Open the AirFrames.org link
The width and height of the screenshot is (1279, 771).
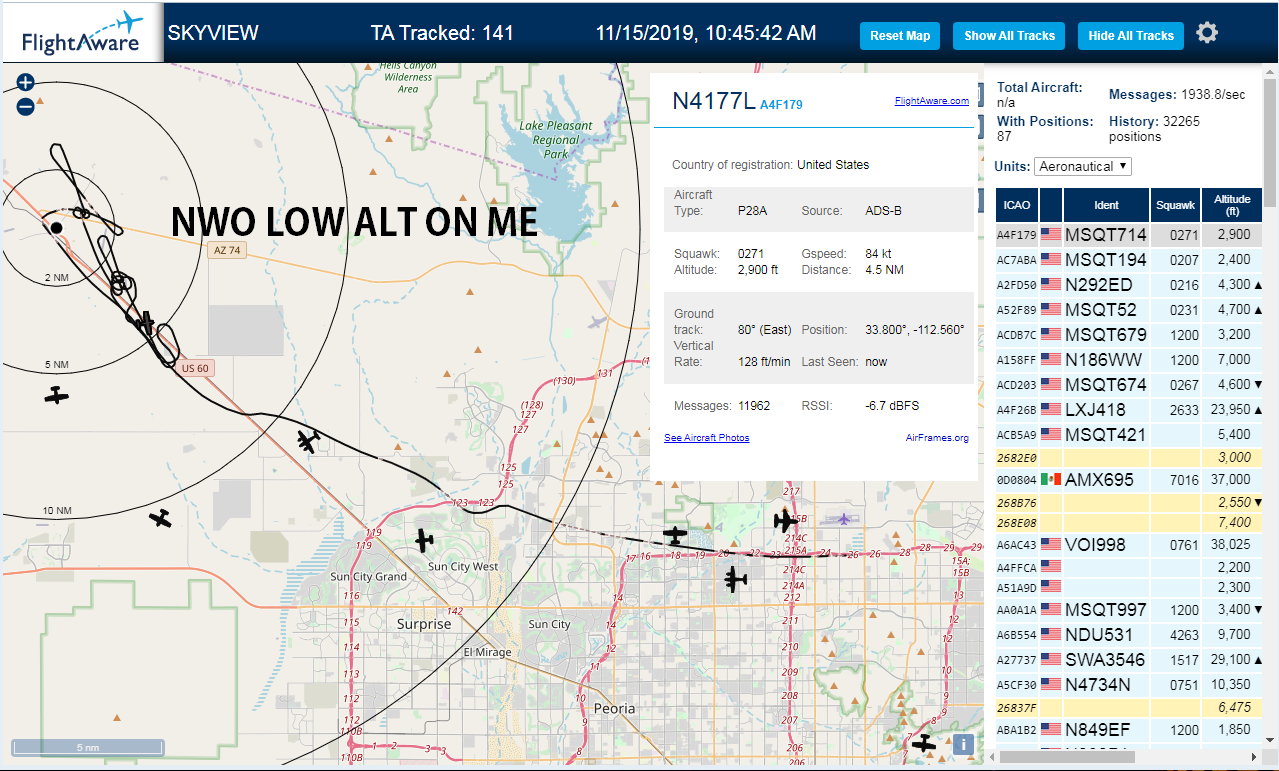pyautogui.click(x=937, y=438)
